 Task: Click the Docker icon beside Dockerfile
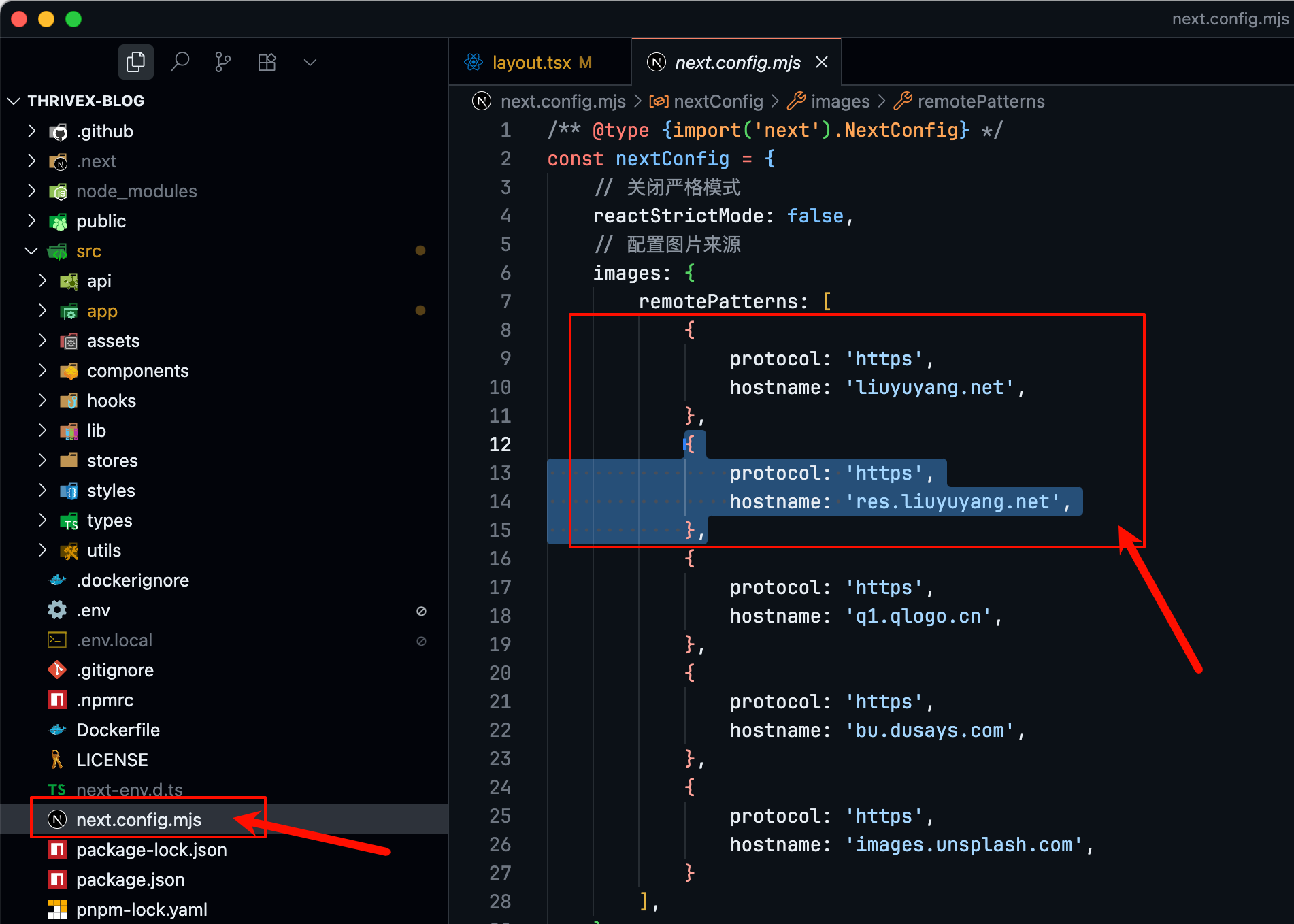[x=58, y=730]
